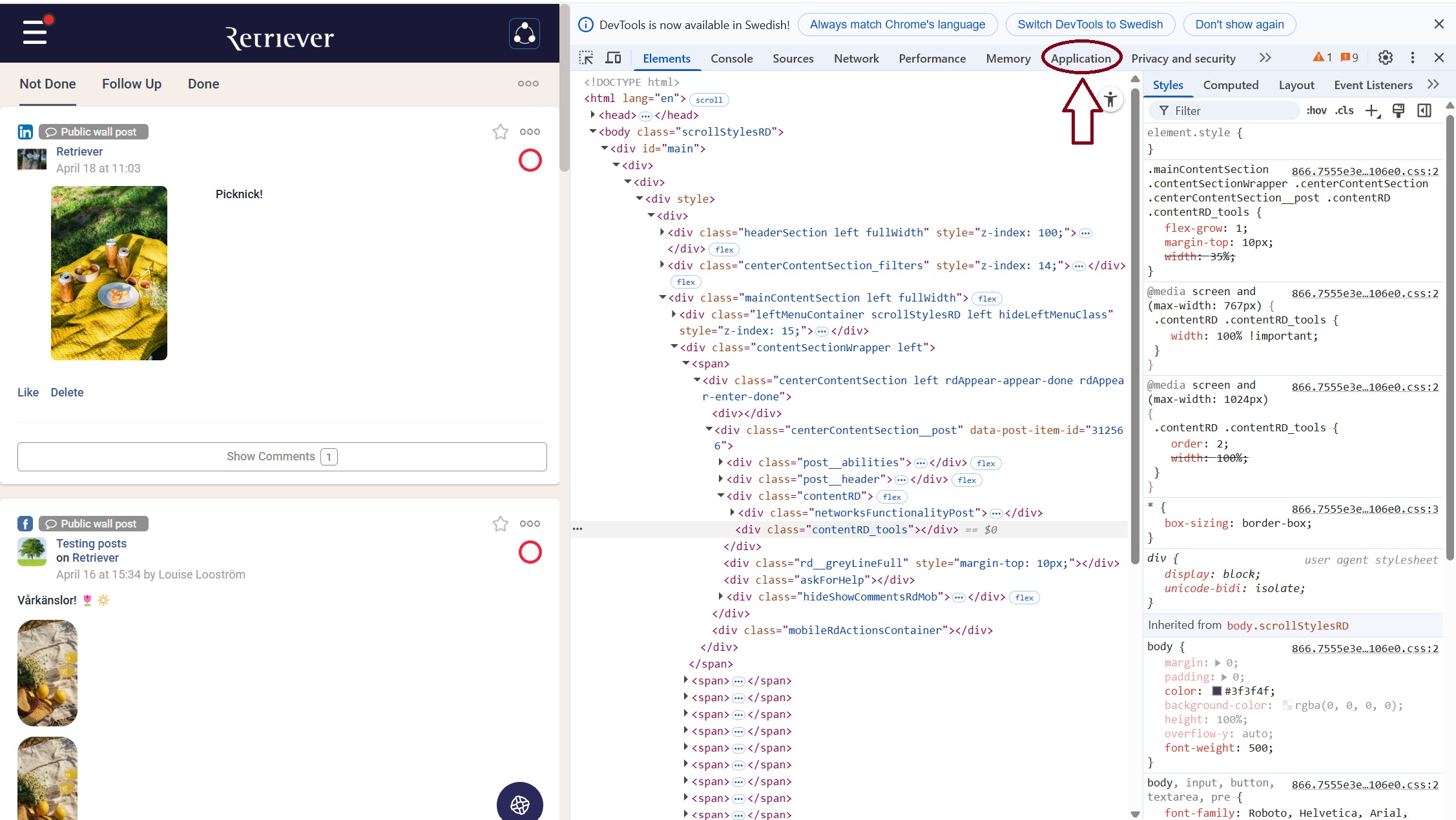The height and width of the screenshot is (820, 1456).
Task: Open the Application panel tab
Action: 1081,59
